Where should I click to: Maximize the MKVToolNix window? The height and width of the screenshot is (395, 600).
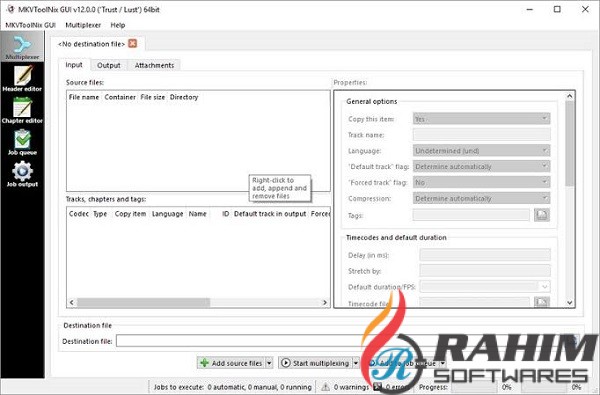pyautogui.click(x=558, y=10)
